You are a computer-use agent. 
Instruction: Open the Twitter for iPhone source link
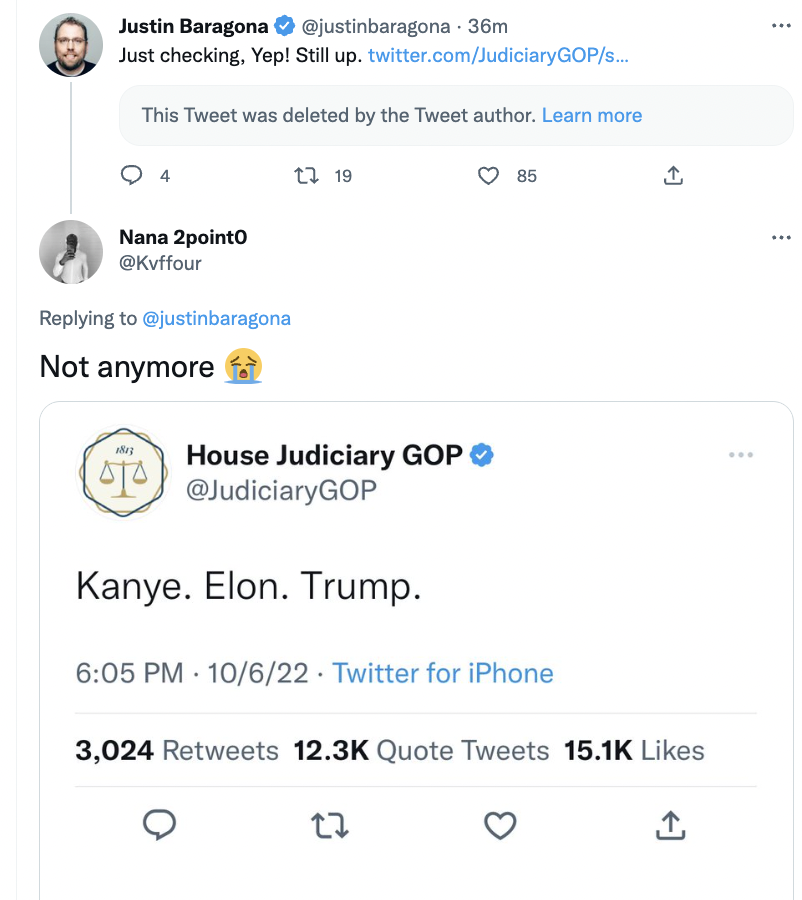point(442,673)
